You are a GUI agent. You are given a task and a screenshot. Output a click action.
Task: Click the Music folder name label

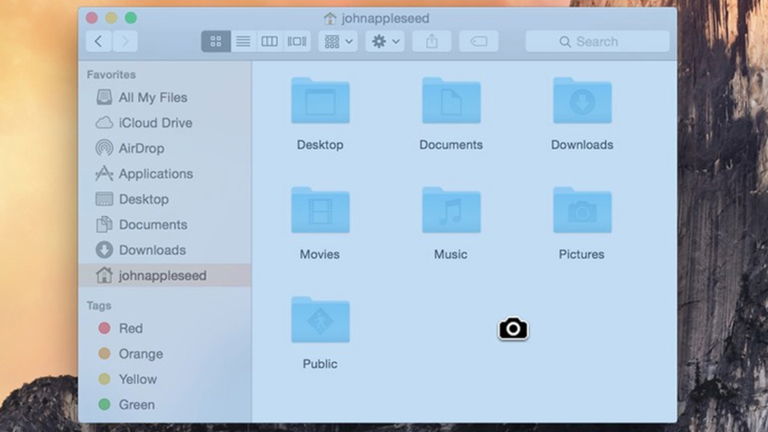(451, 254)
